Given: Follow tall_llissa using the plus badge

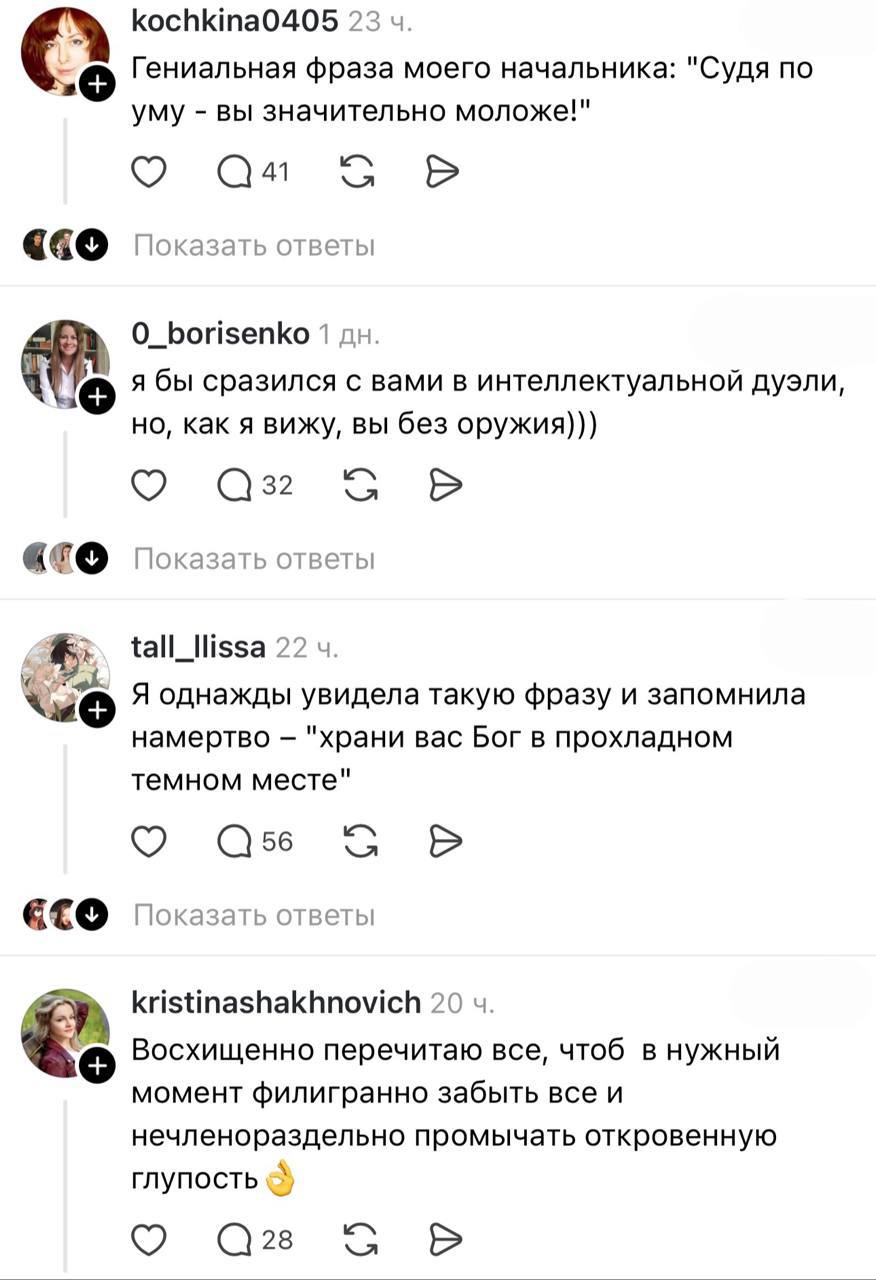Looking at the screenshot, I should tap(96, 711).
